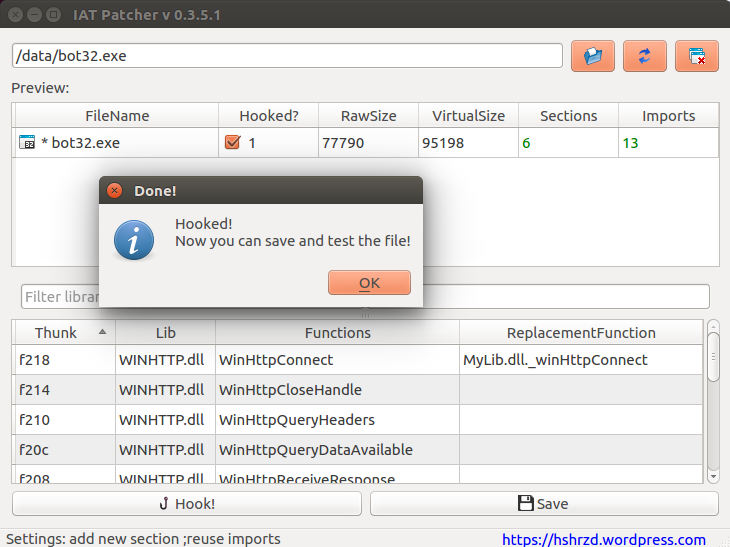Click the Save button
This screenshot has height=547, width=730.
point(544,504)
